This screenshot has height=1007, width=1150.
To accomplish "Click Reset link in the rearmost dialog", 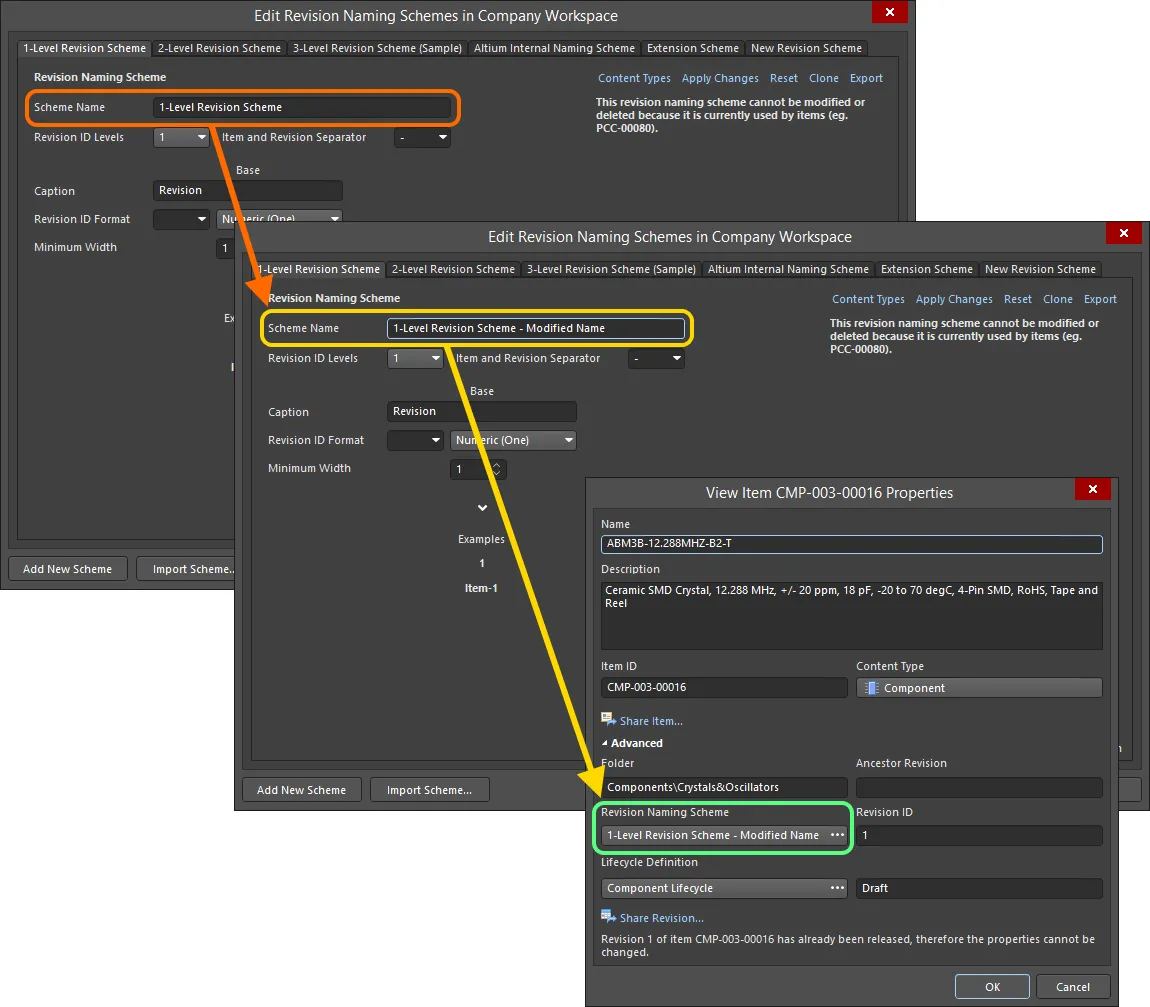I will coord(783,78).
